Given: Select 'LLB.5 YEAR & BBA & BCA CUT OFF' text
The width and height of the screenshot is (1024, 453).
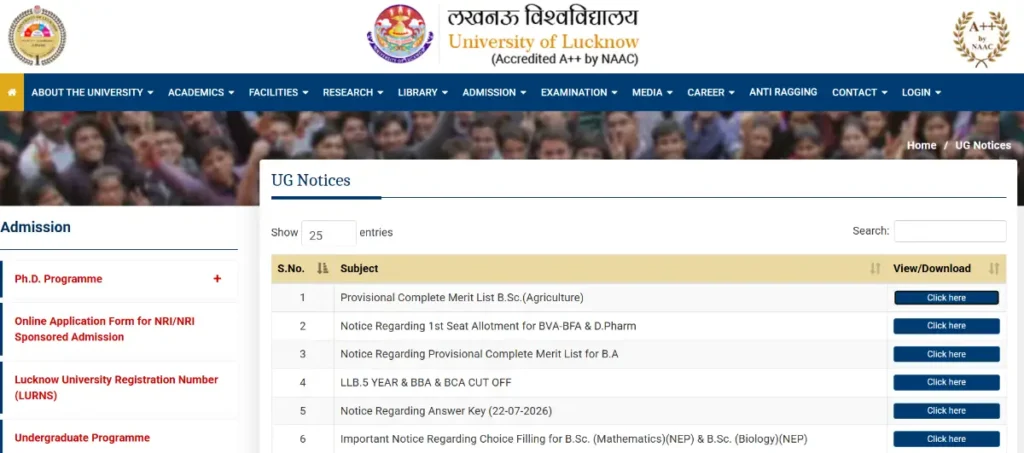Looking at the screenshot, I should tap(426, 383).
